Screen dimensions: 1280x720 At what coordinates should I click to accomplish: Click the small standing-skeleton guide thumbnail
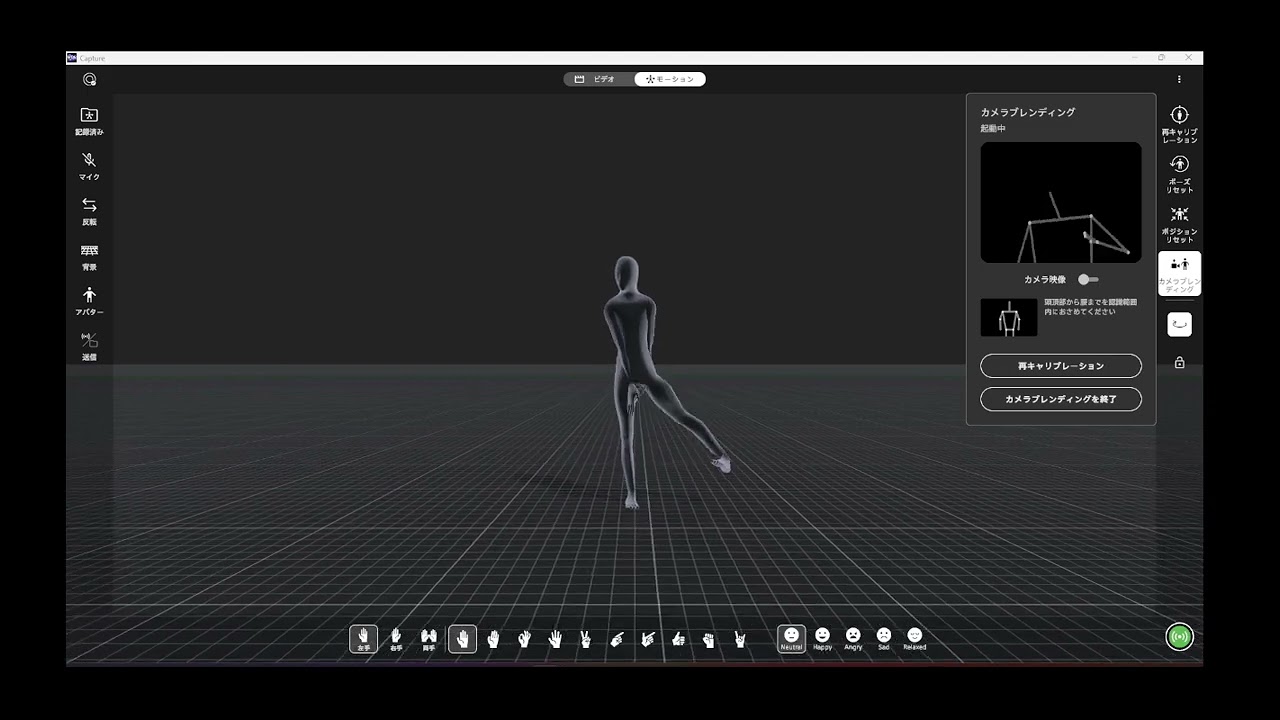1008,317
